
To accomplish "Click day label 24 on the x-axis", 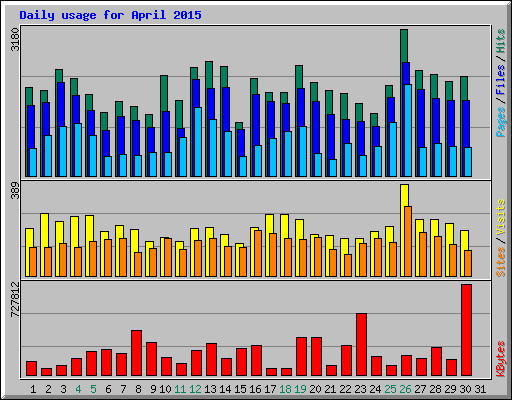I will point(375,389).
